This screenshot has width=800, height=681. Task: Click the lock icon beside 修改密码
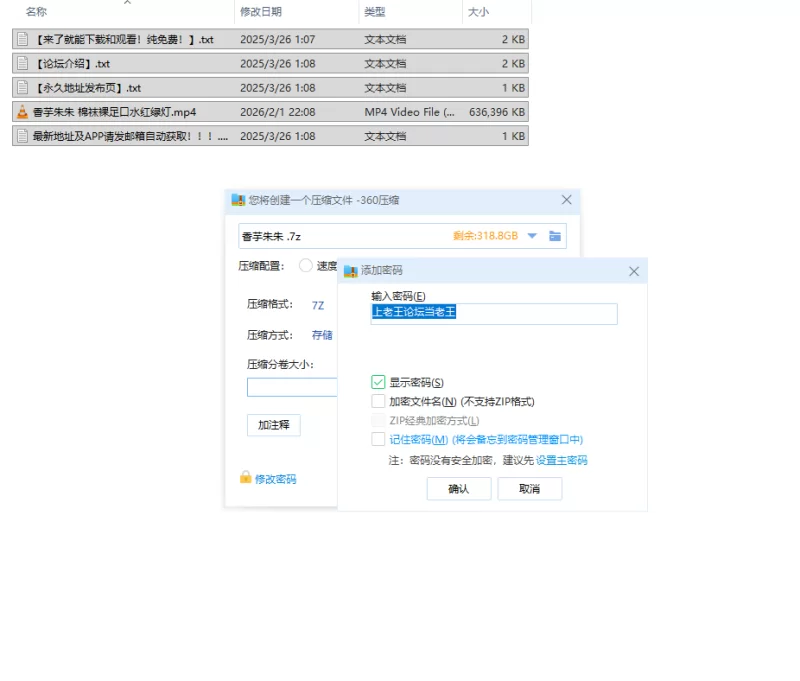point(245,477)
